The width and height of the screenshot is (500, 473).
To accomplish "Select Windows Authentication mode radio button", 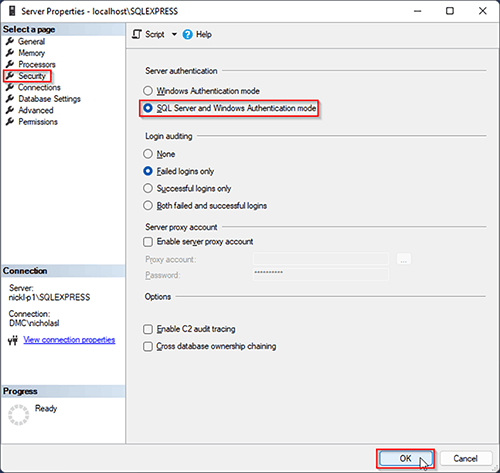I will coord(148,91).
